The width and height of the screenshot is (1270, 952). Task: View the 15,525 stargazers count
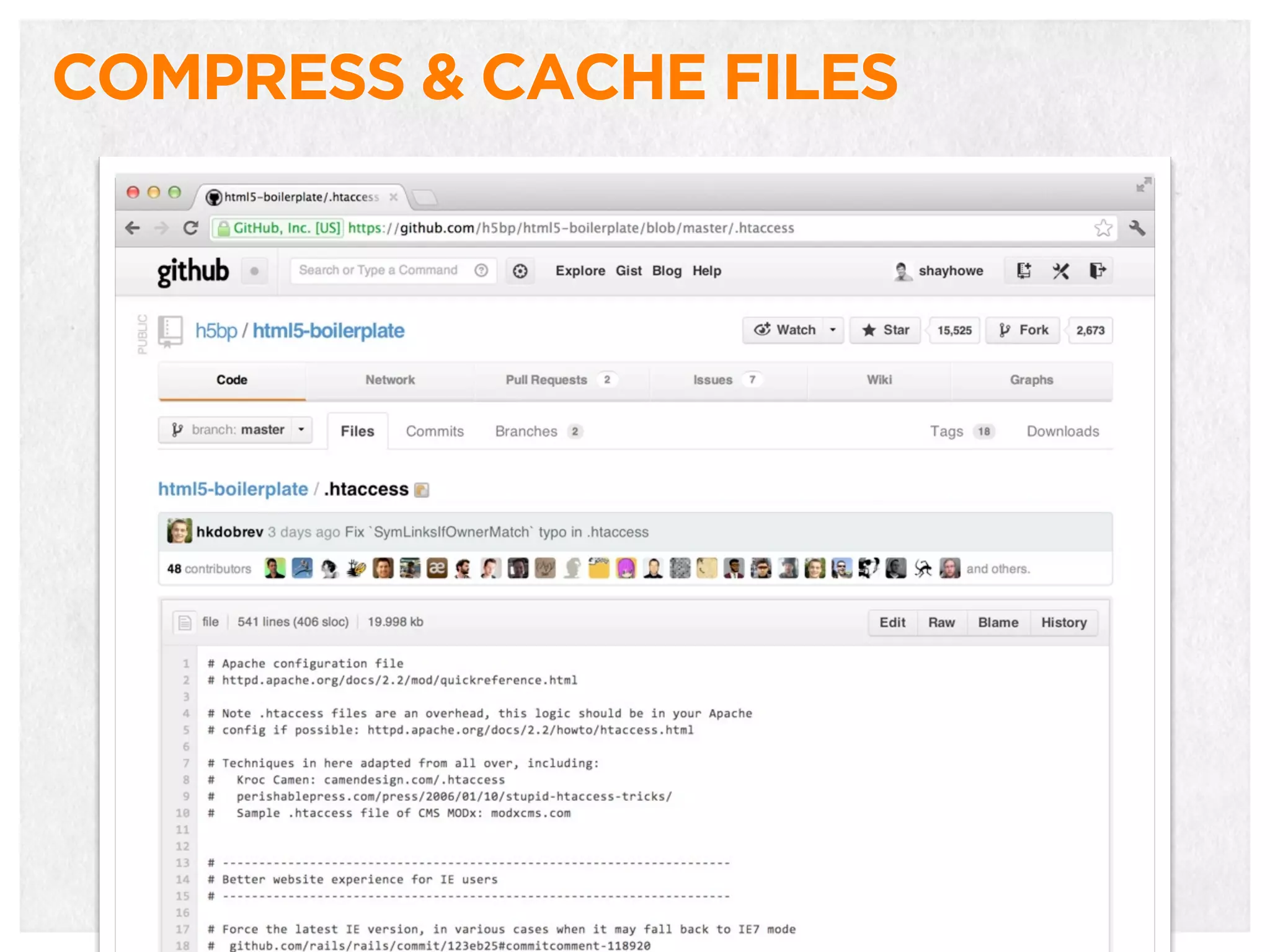pos(954,330)
